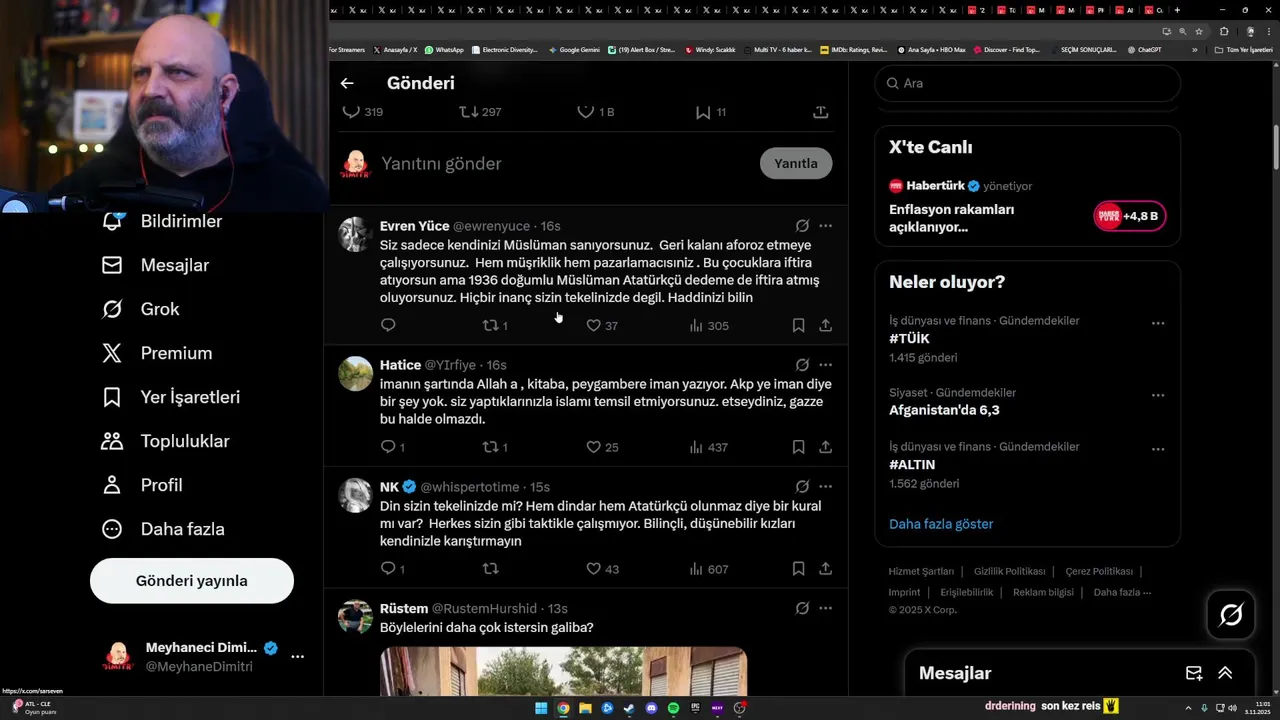Open image thumbnail in Rüstem's reply

tap(563, 671)
